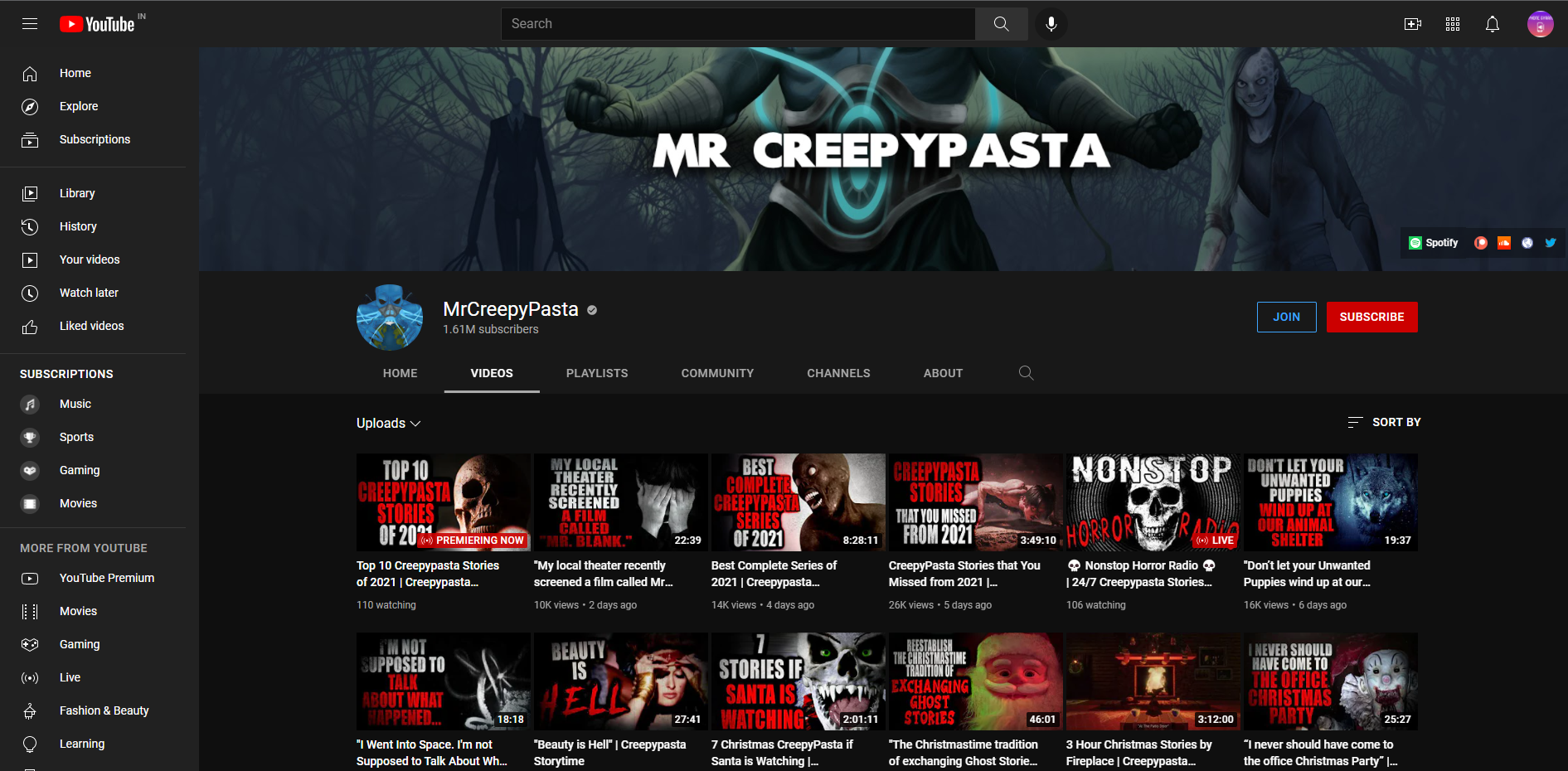Open Liked videos list
Image resolution: width=1568 pixels, height=771 pixels.
(x=93, y=326)
